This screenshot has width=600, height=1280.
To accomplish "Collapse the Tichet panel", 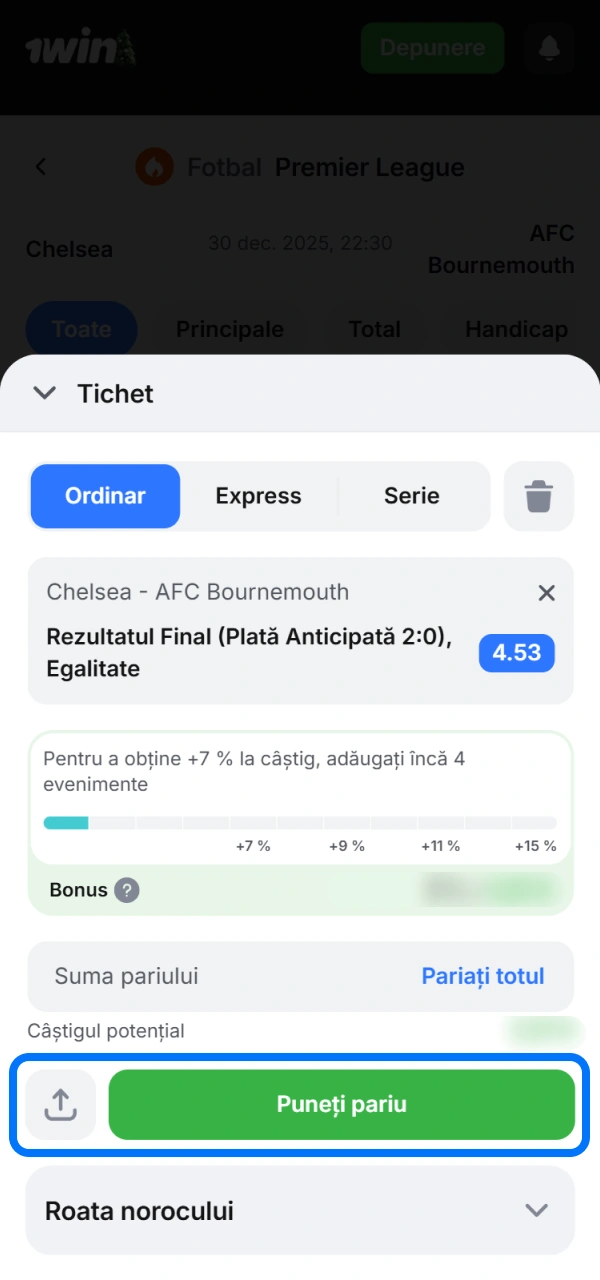I will tap(44, 393).
